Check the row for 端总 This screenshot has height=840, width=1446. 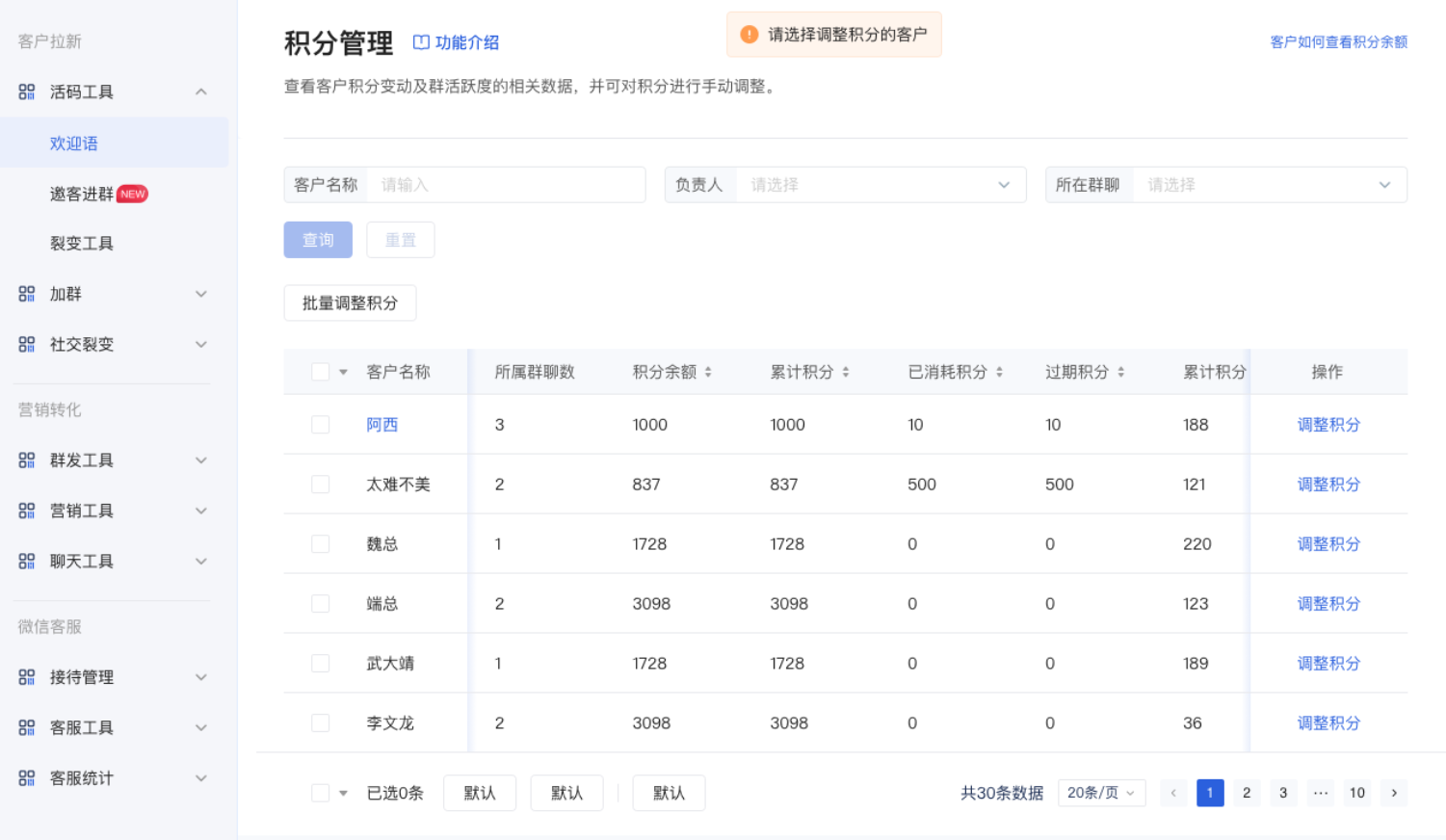(321, 604)
